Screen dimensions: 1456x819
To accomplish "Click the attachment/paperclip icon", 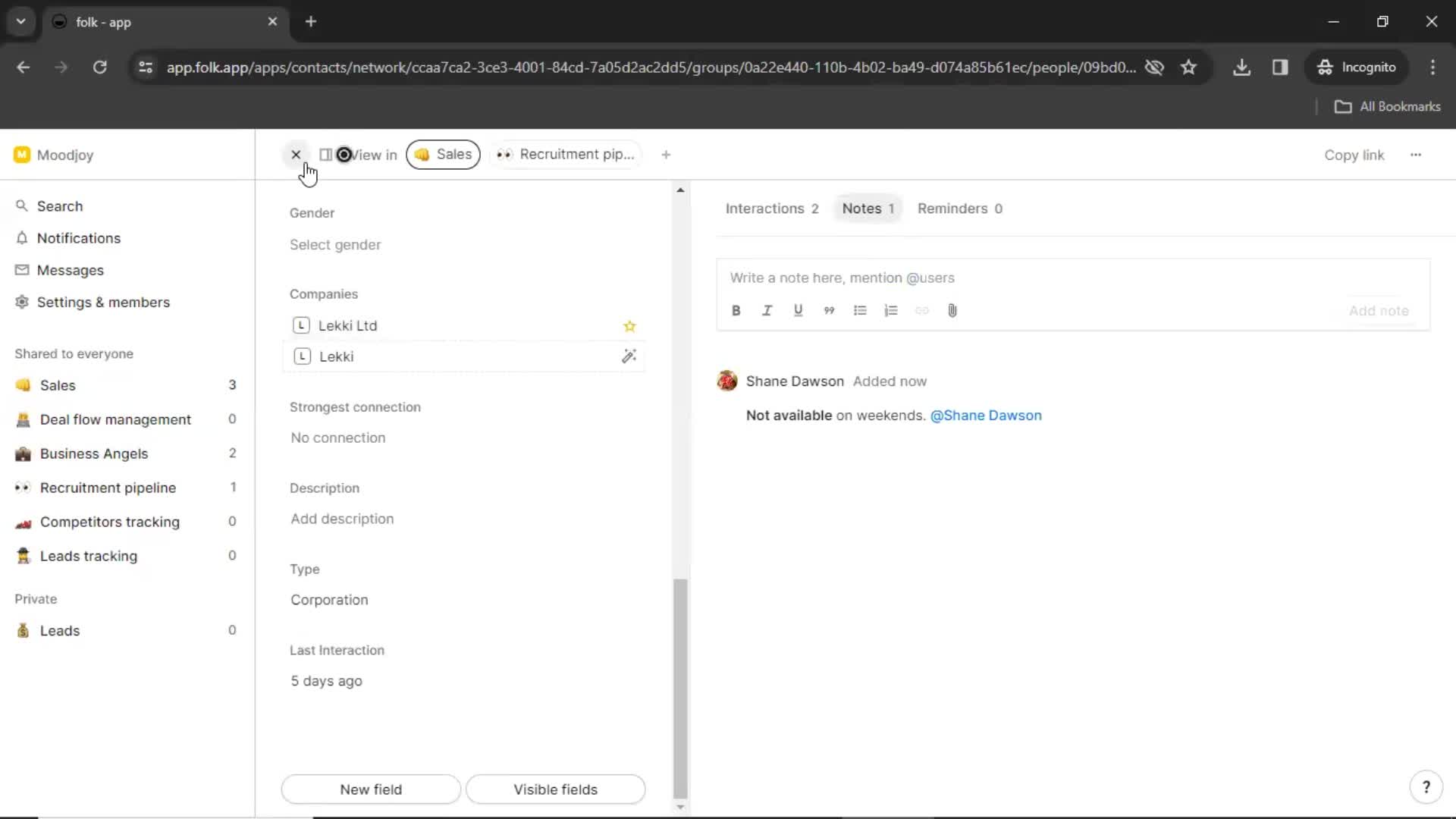I will tap(952, 310).
